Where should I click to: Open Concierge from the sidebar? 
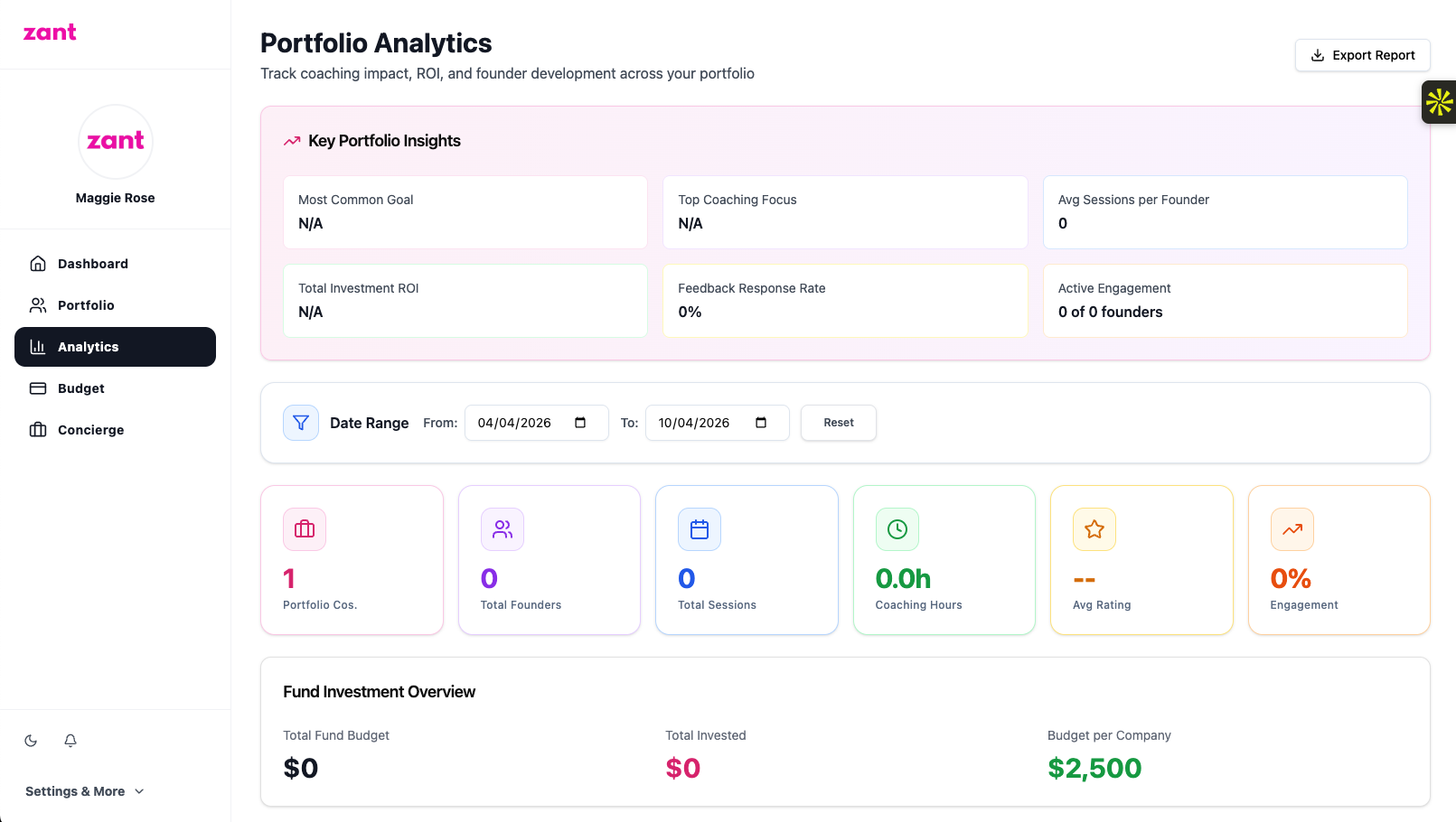(x=115, y=430)
